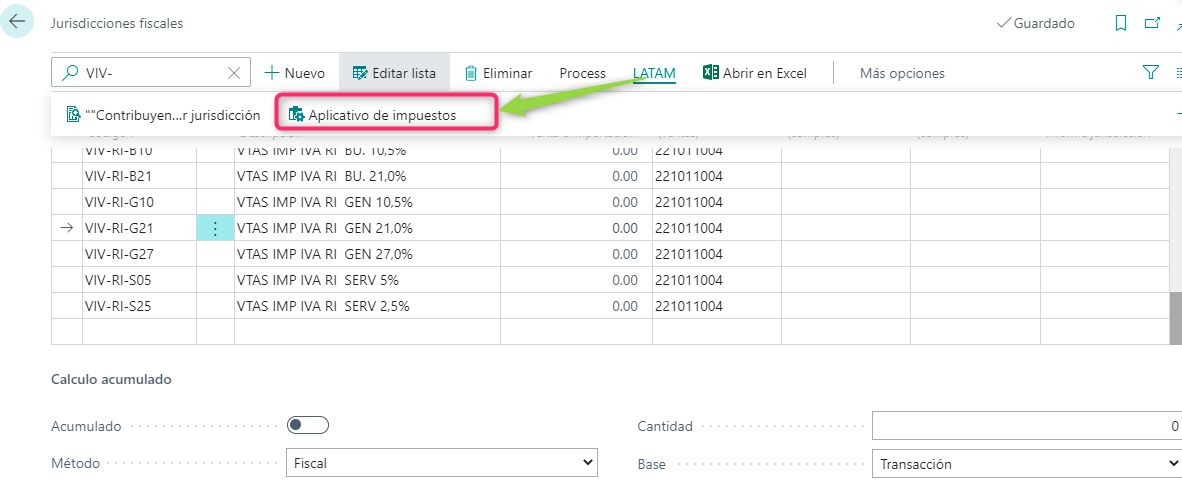This screenshot has height=493, width=1182.
Task: Click description VTAS IMP IVA RI GEN 10,5%
Action: pos(326,202)
